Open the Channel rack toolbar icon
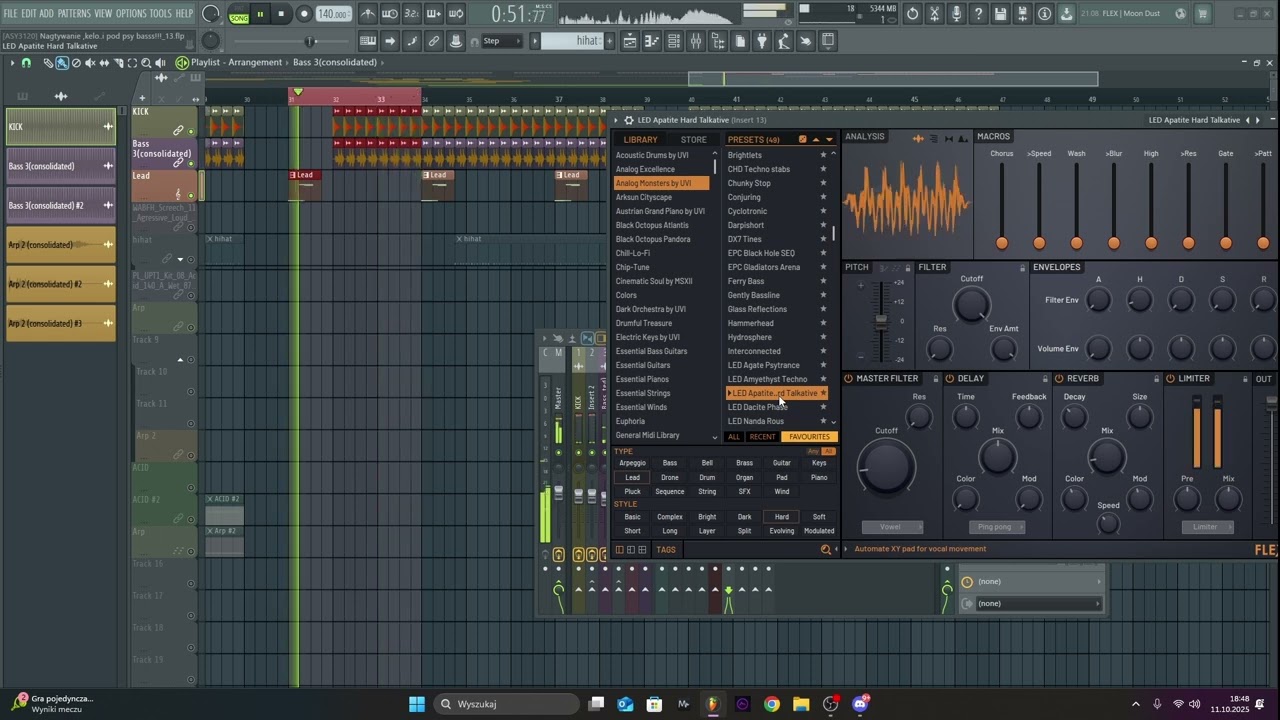 coord(673,41)
